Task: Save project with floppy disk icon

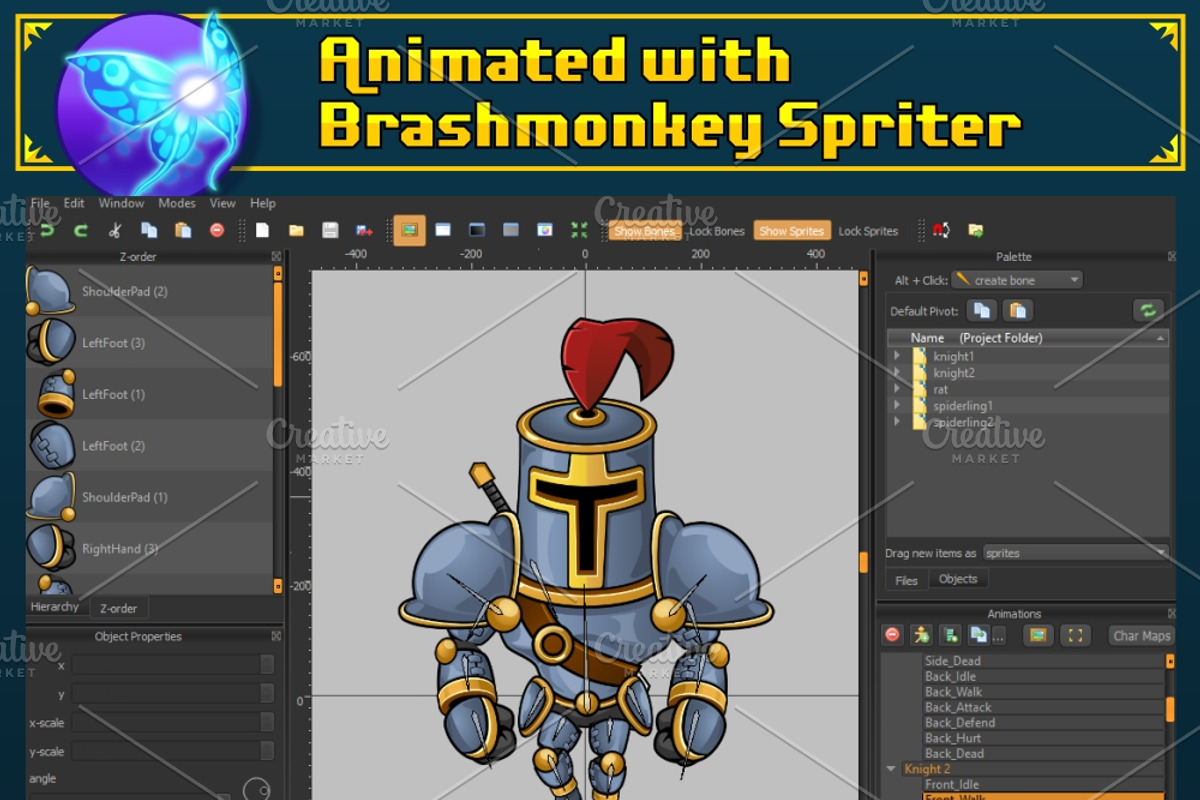Action: tap(330, 231)
